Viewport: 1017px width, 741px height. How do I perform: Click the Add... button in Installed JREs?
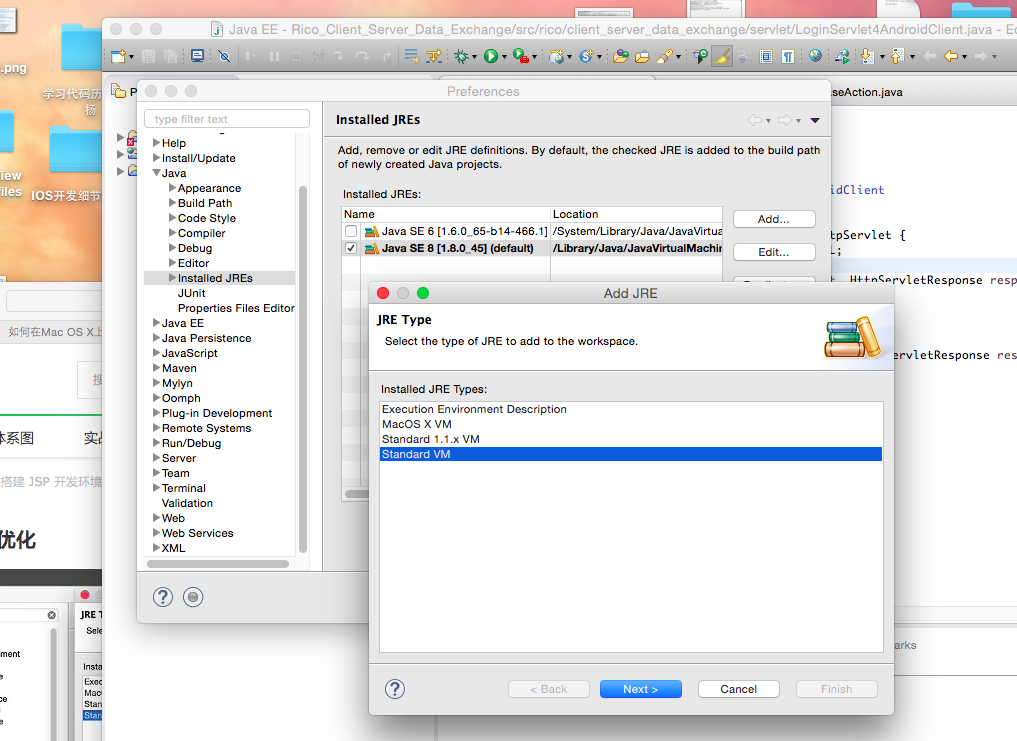774,219
